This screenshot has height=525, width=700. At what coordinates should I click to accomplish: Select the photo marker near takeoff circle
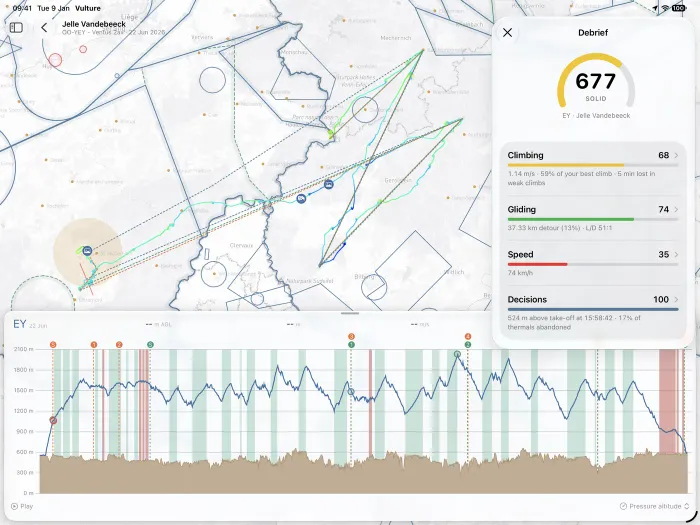(88, 251)
